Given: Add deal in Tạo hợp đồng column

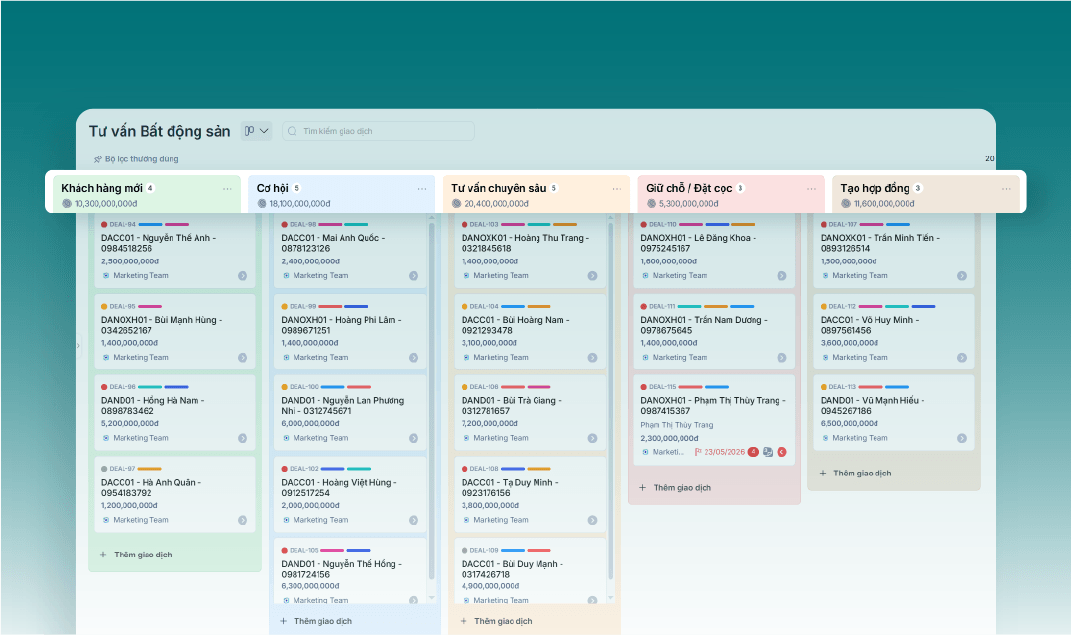Looking at the screenshot, I should pos(855,473).
